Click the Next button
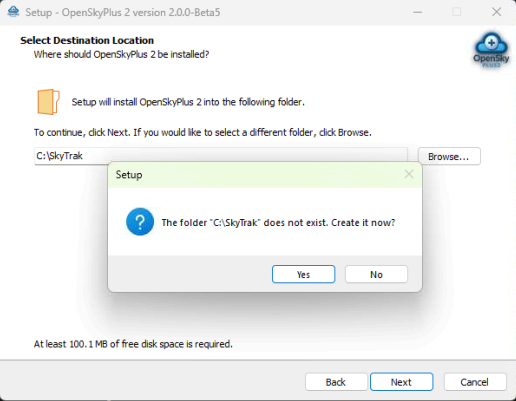This screenshot has width=516, height=401. [402, 382]
